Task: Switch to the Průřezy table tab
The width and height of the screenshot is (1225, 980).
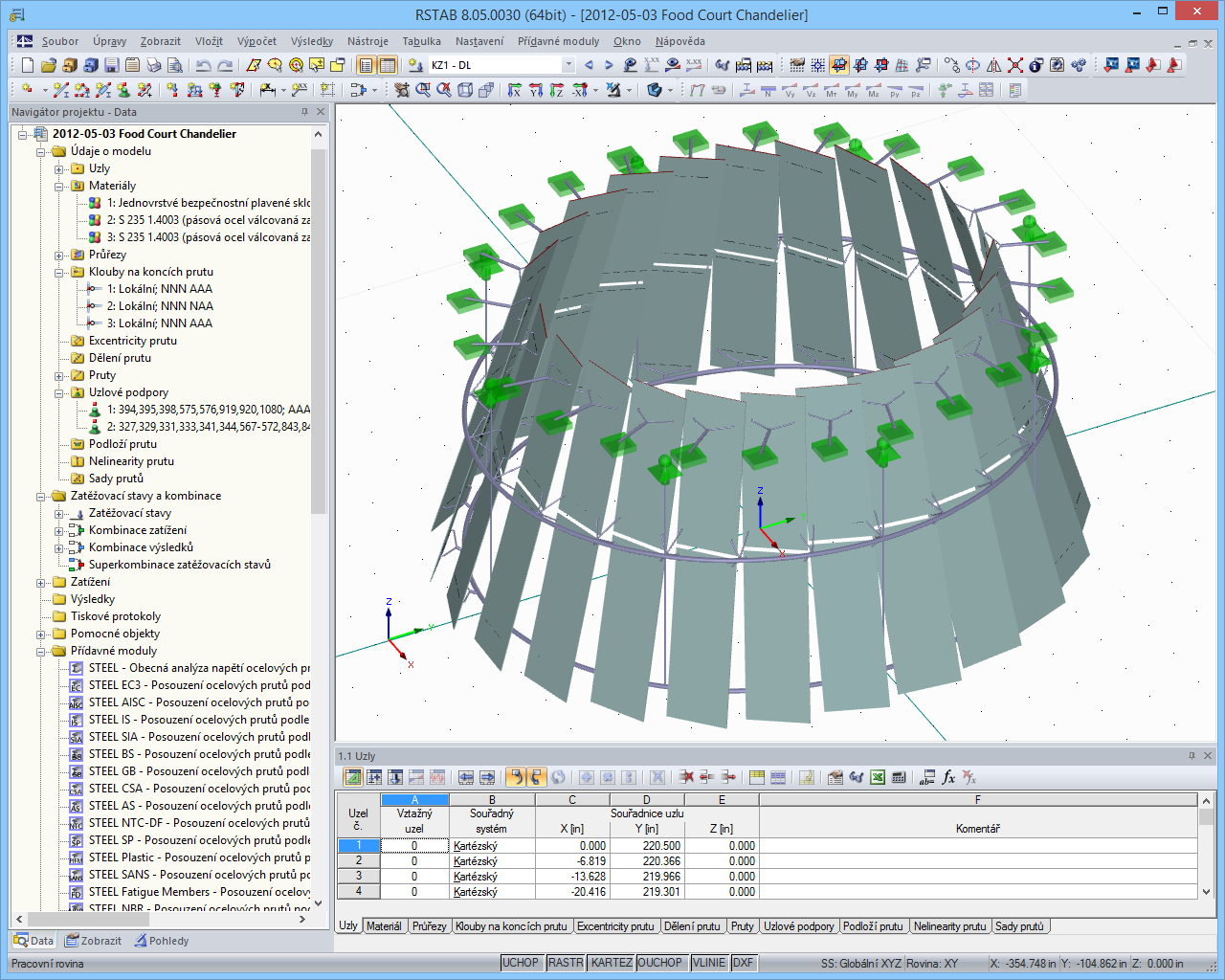Action: coord(430,926)
